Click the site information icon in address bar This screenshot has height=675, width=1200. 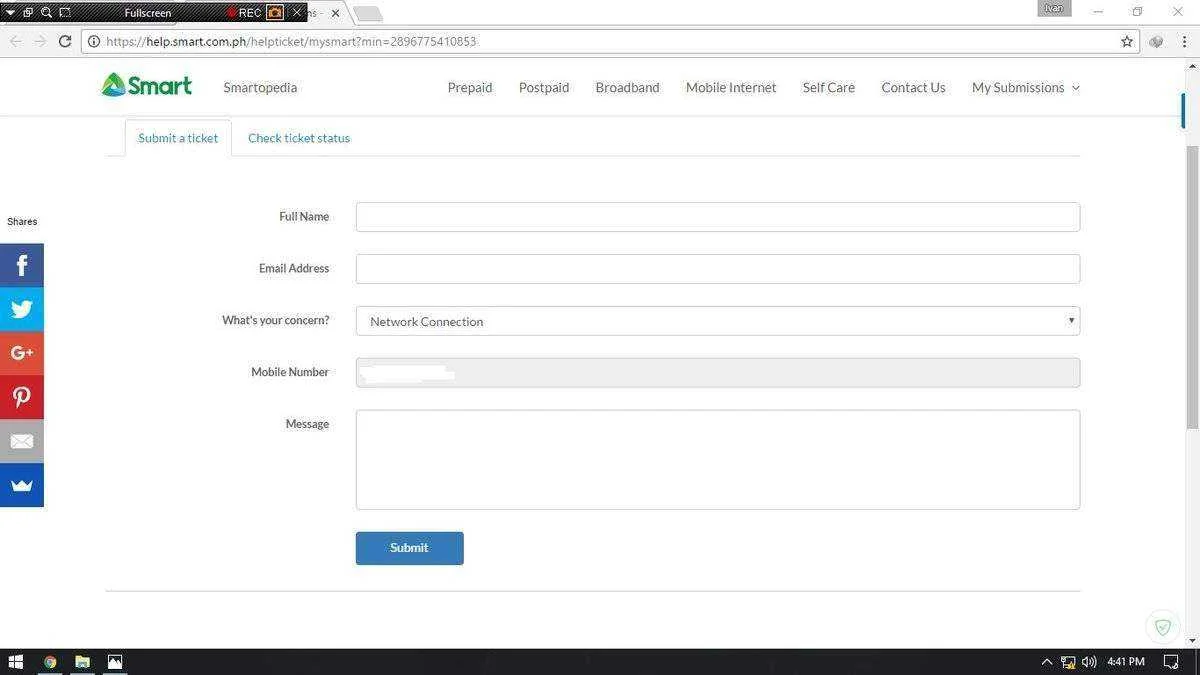(x=94, y=42)
